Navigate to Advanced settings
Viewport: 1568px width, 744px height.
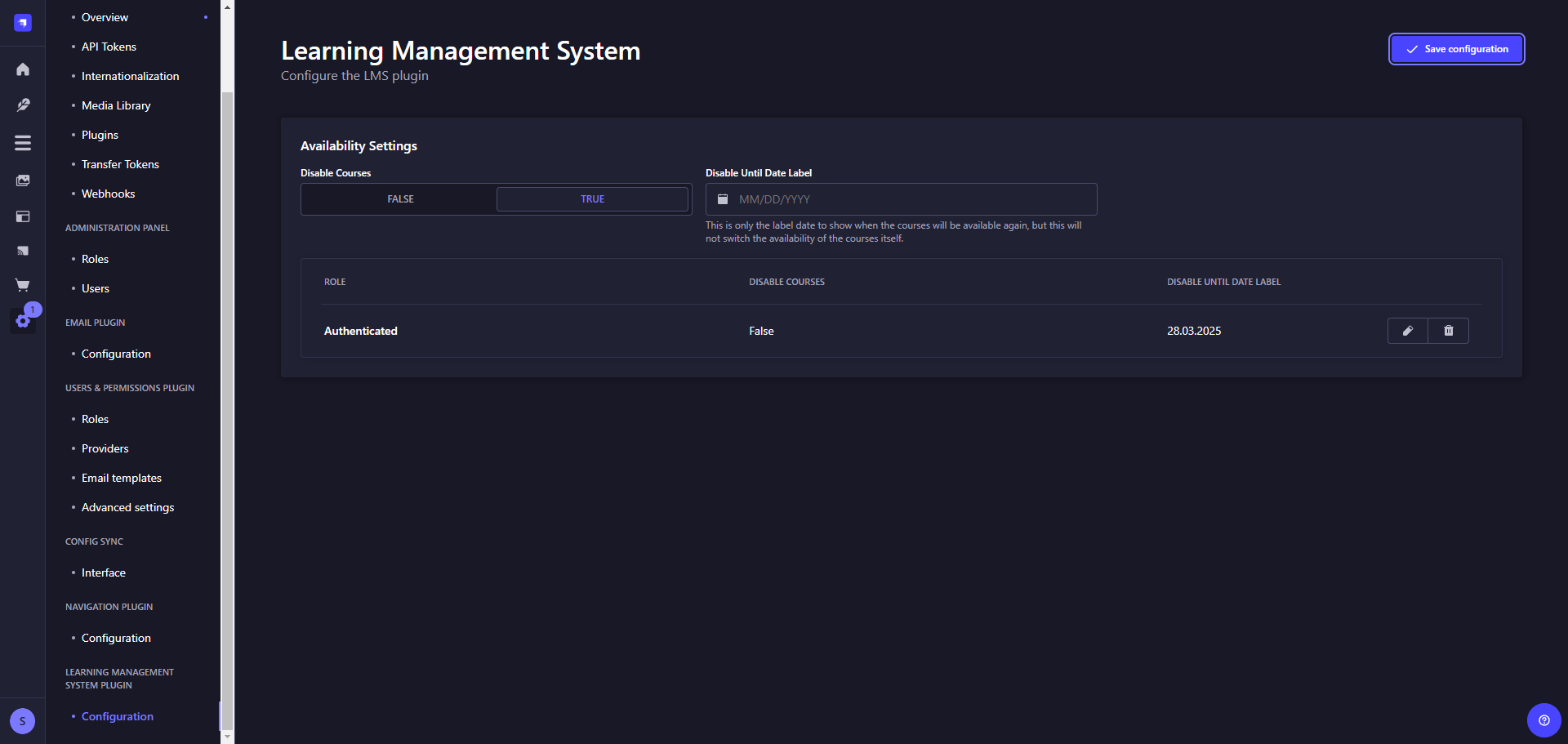tap(127, 507)
